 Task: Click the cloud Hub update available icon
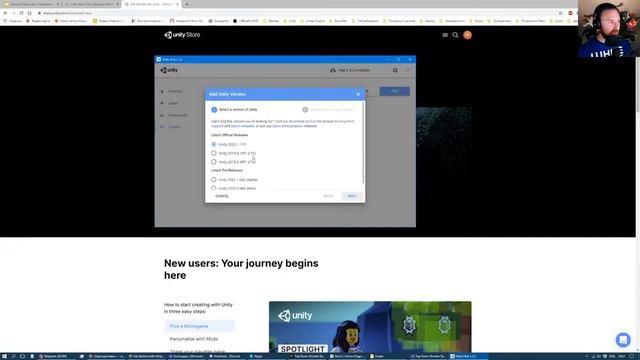pyautogui.click(x=333, y=70)
